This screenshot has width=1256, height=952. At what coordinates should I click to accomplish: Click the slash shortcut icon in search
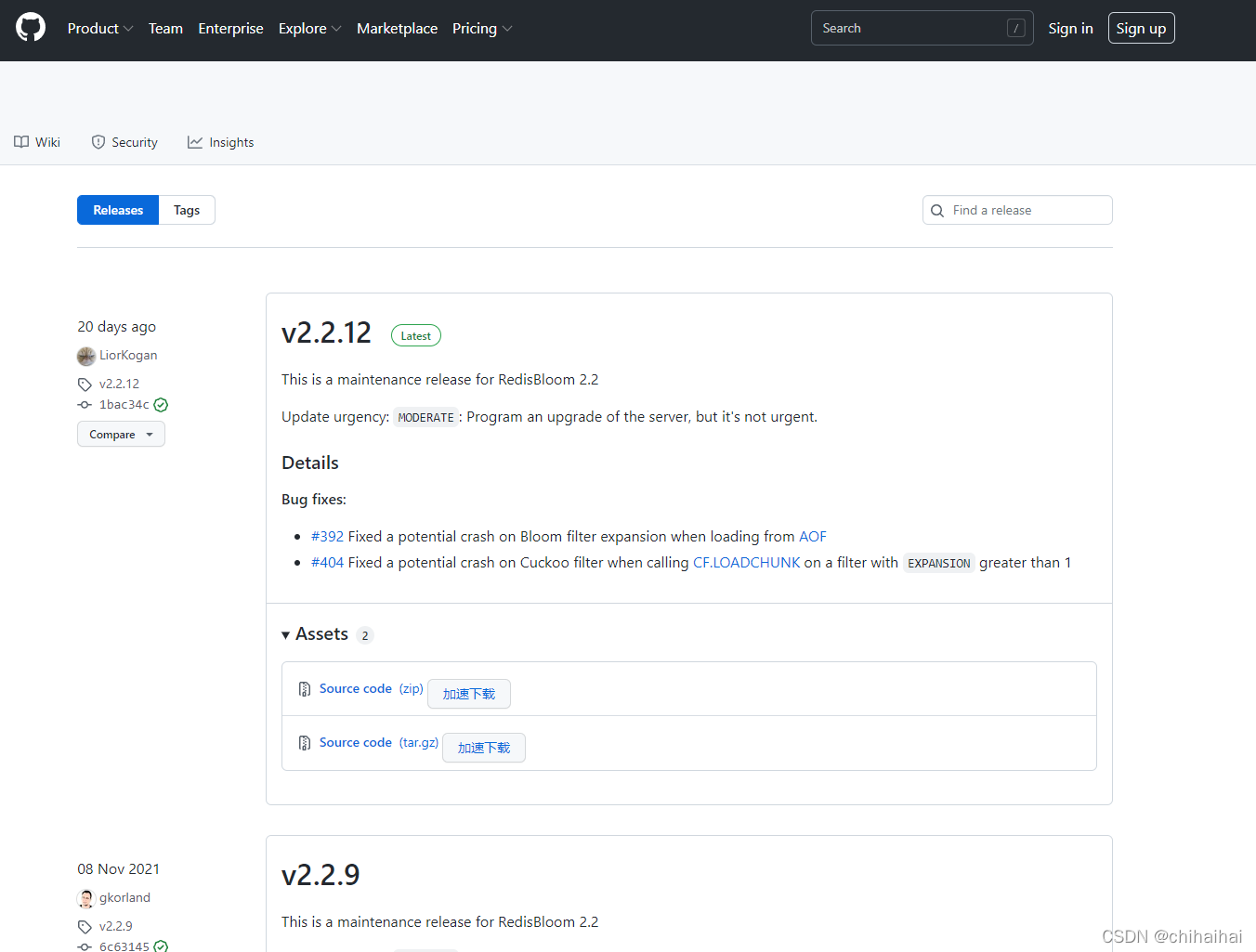click(1016, 28)
